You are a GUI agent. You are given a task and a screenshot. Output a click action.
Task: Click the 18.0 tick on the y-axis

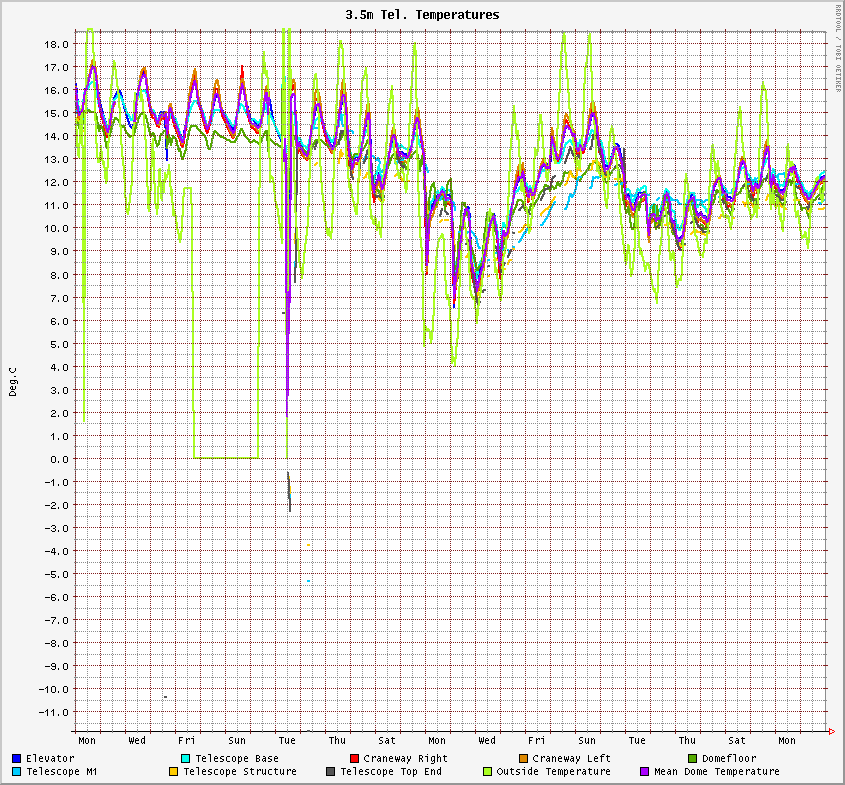click(57, 45)
